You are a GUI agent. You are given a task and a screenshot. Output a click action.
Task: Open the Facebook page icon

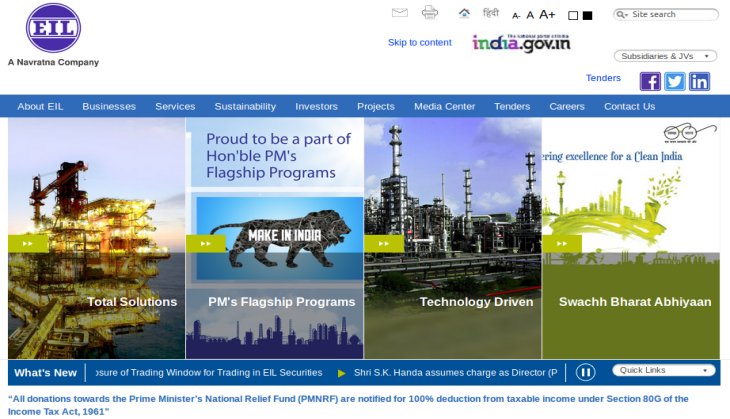(x=650, y=81)
